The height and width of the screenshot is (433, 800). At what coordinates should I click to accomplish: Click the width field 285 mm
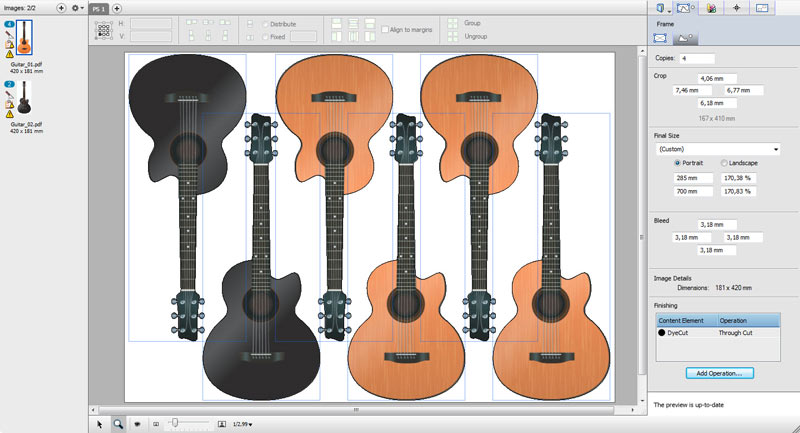693,178
